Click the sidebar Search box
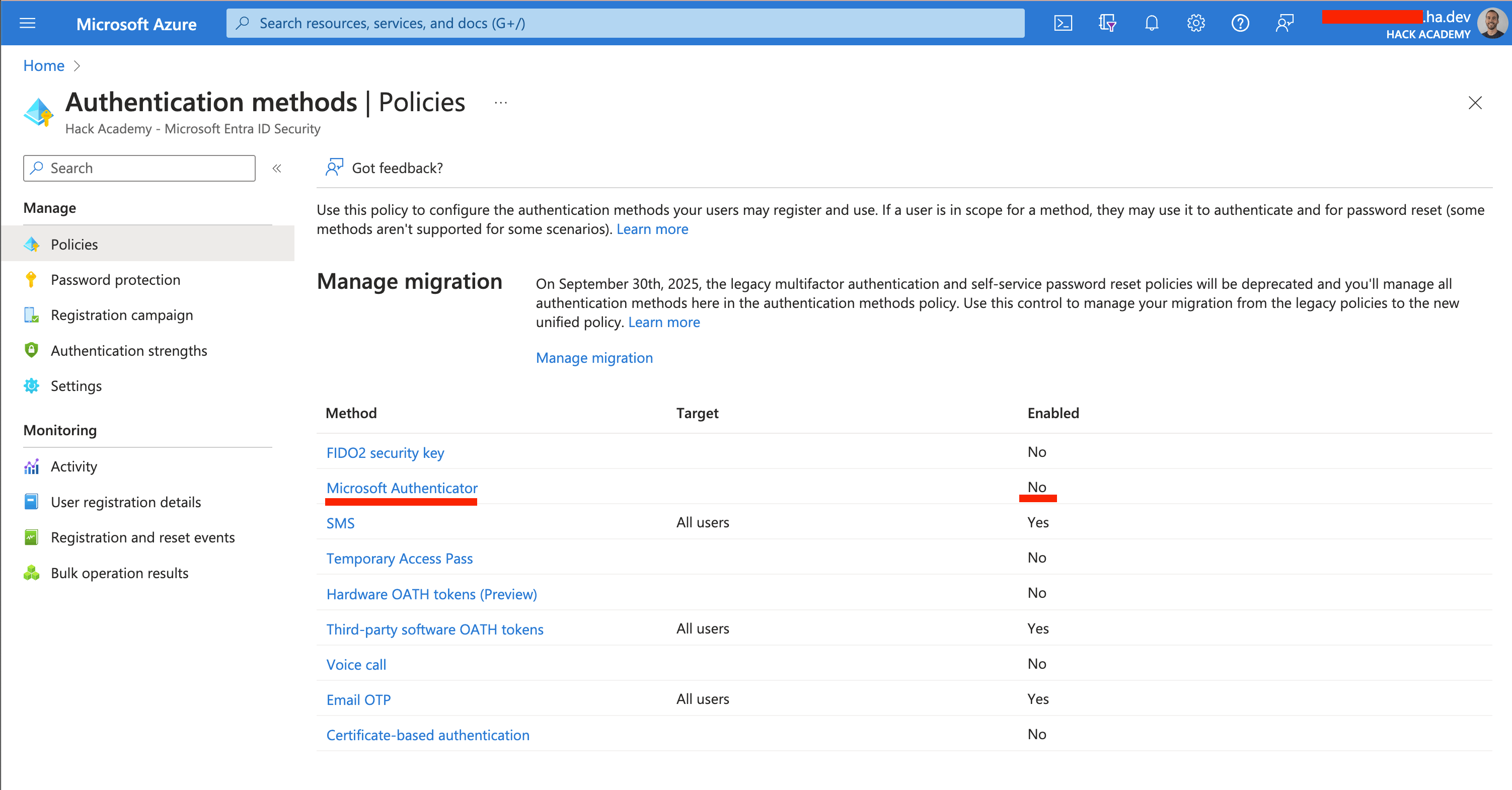The image size is (1512, 790). 140,169
